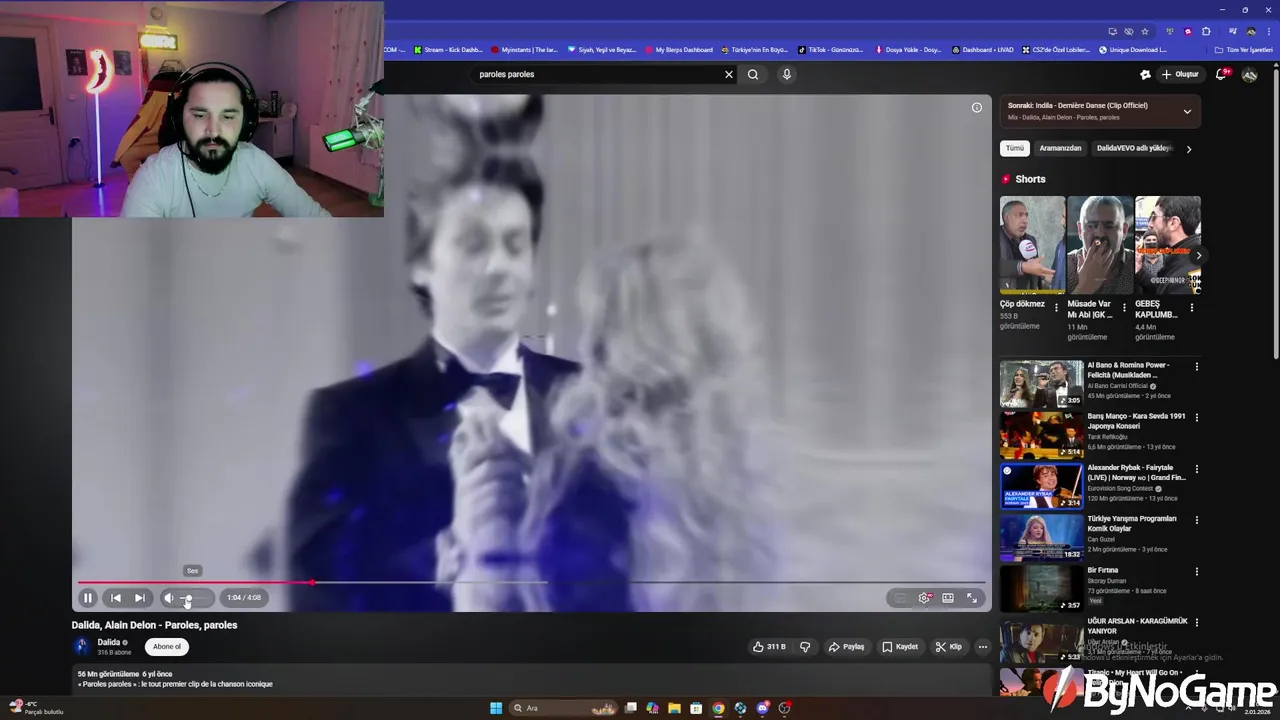The image size is (1280, 720).
Task: Mute the player volume speaker icon
Action: tap(168, 598)
